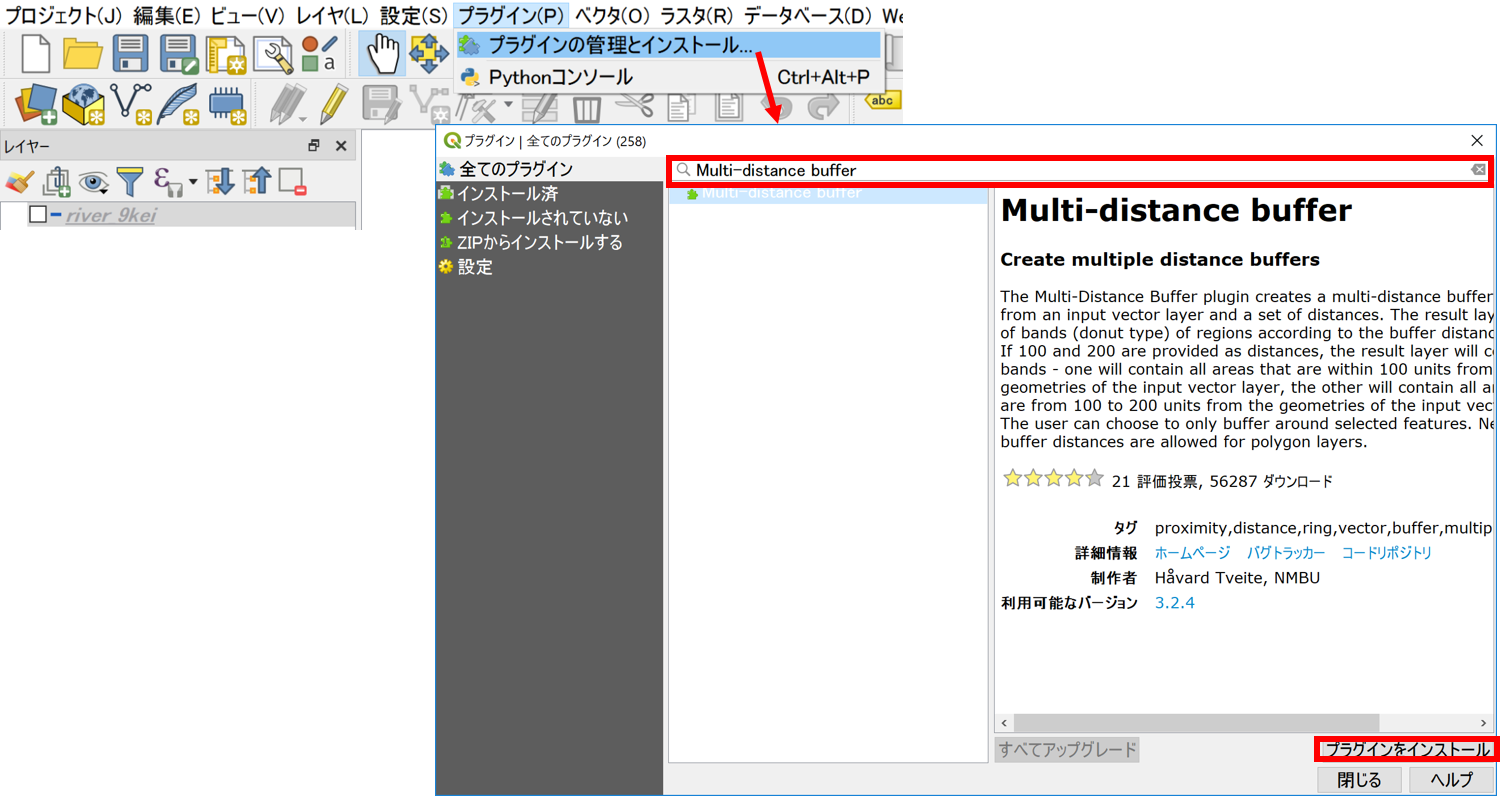Click New Temporary Scratch Layer chip icon

click(x=227, y=104)
